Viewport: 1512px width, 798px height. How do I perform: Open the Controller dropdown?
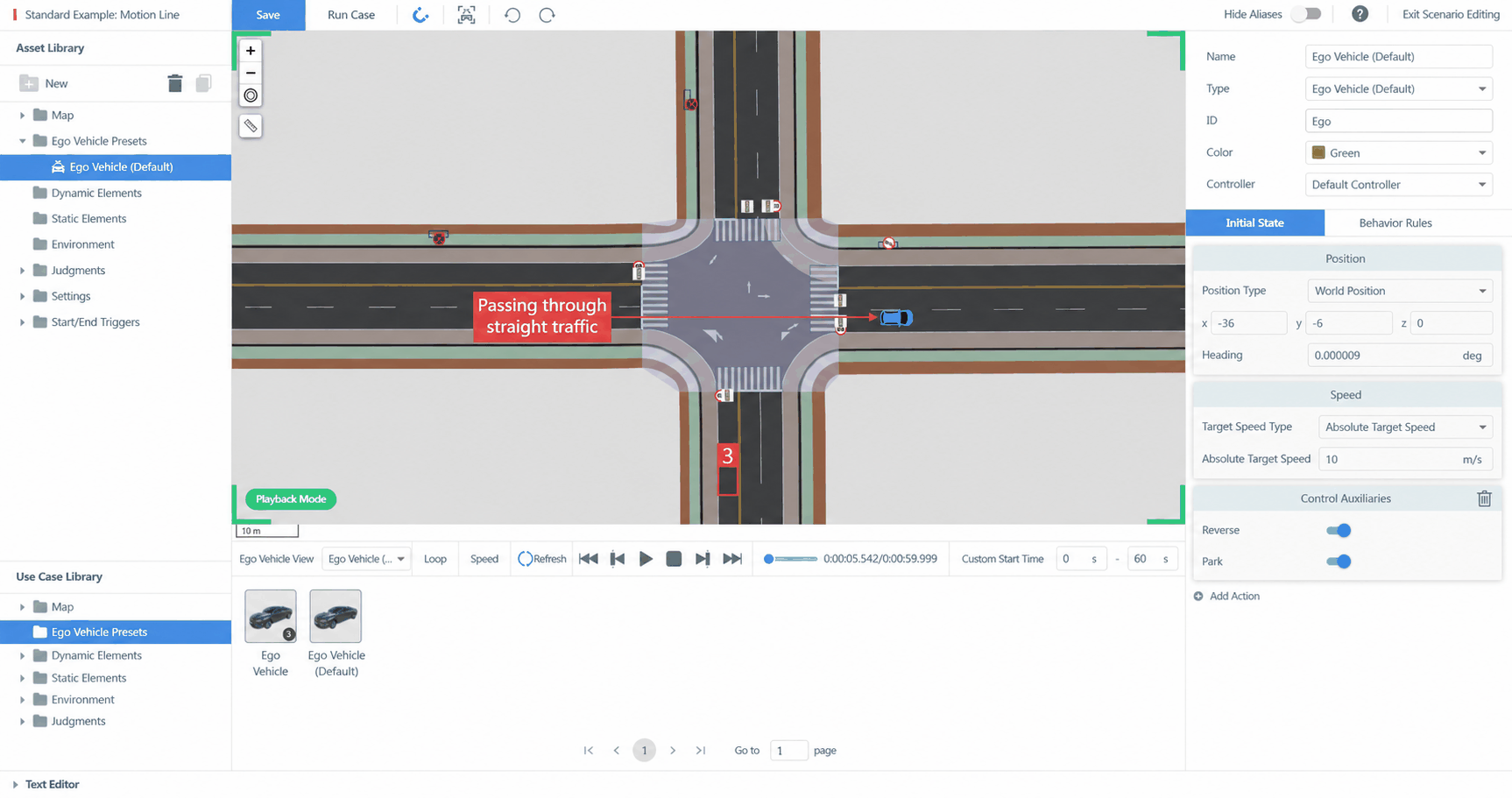1399,185
